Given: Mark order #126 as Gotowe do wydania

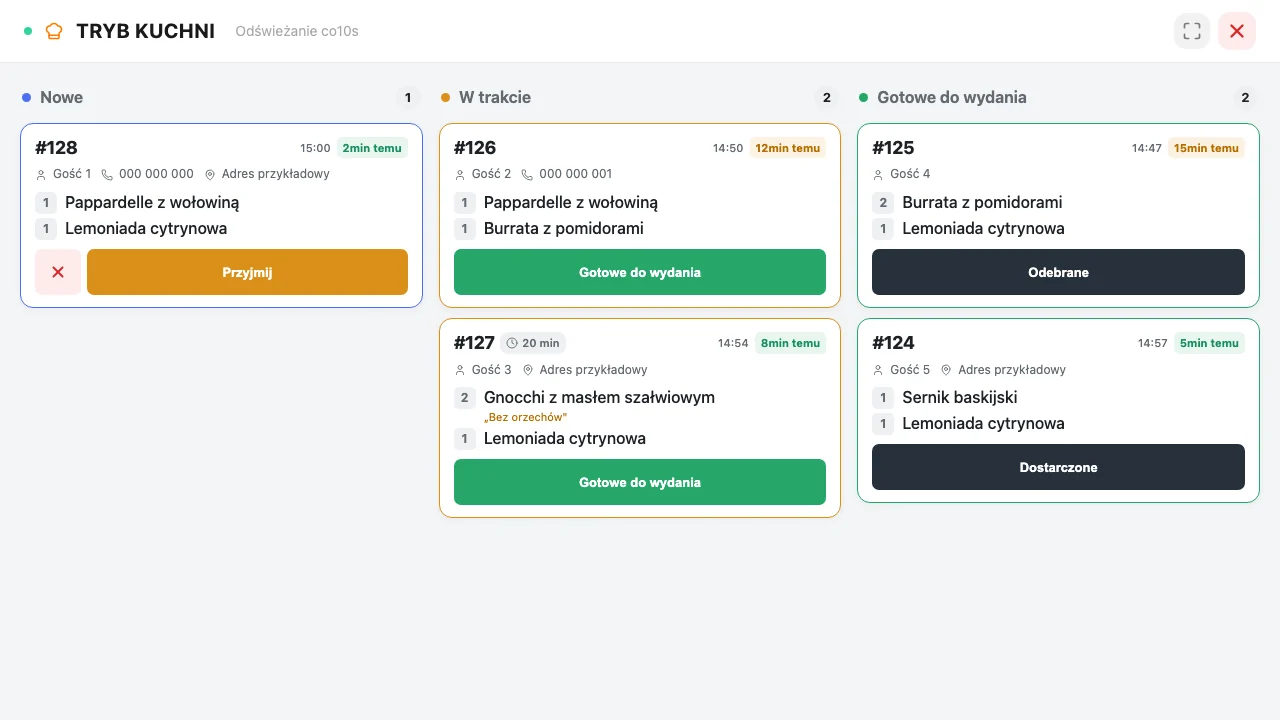Looking at the screenshot, I should (x=640, y=272).
